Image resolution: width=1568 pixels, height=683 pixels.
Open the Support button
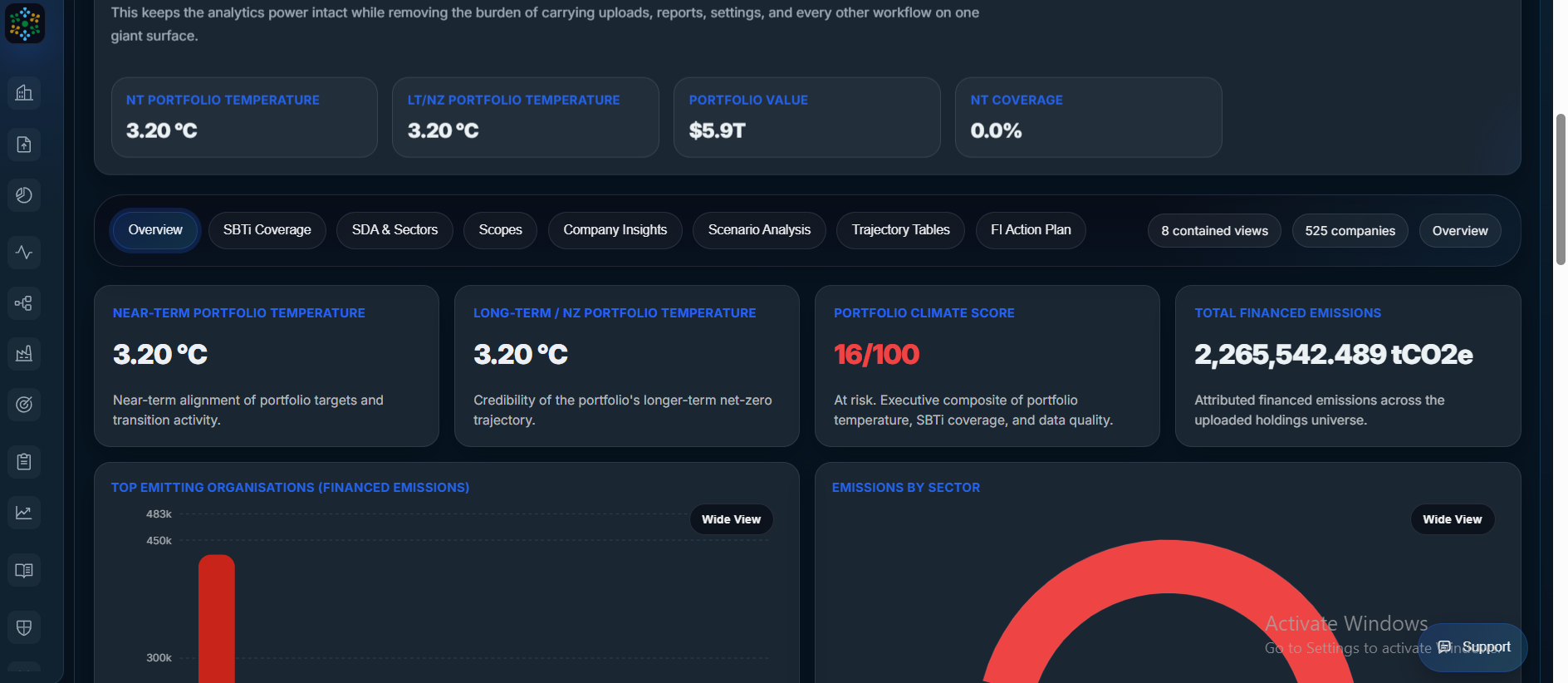[x=1472, y=647]
